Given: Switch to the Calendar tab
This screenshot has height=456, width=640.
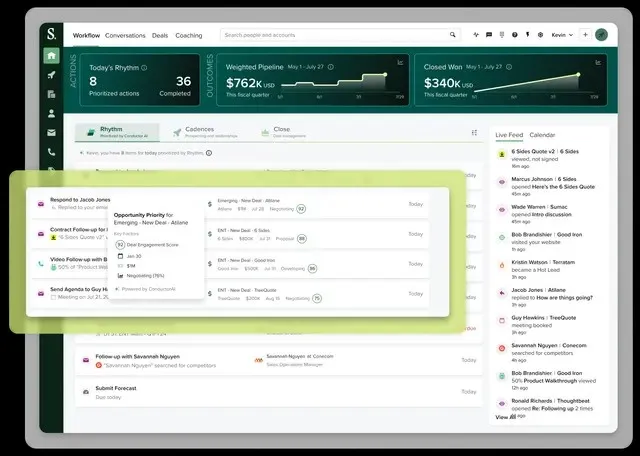Looking at the screenshot, I should tap(542, 135).
